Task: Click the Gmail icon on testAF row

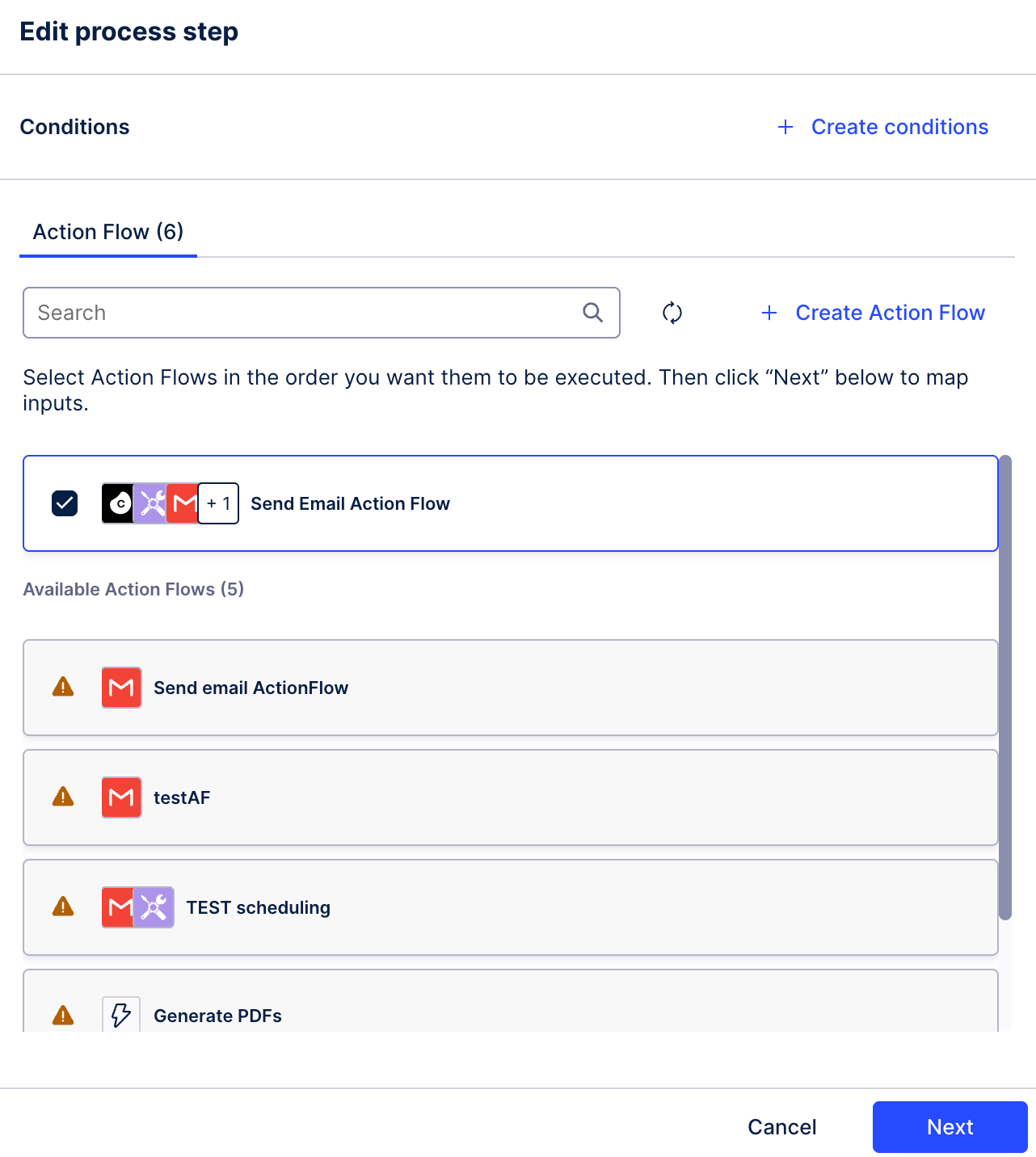Action: pos(121,797)
